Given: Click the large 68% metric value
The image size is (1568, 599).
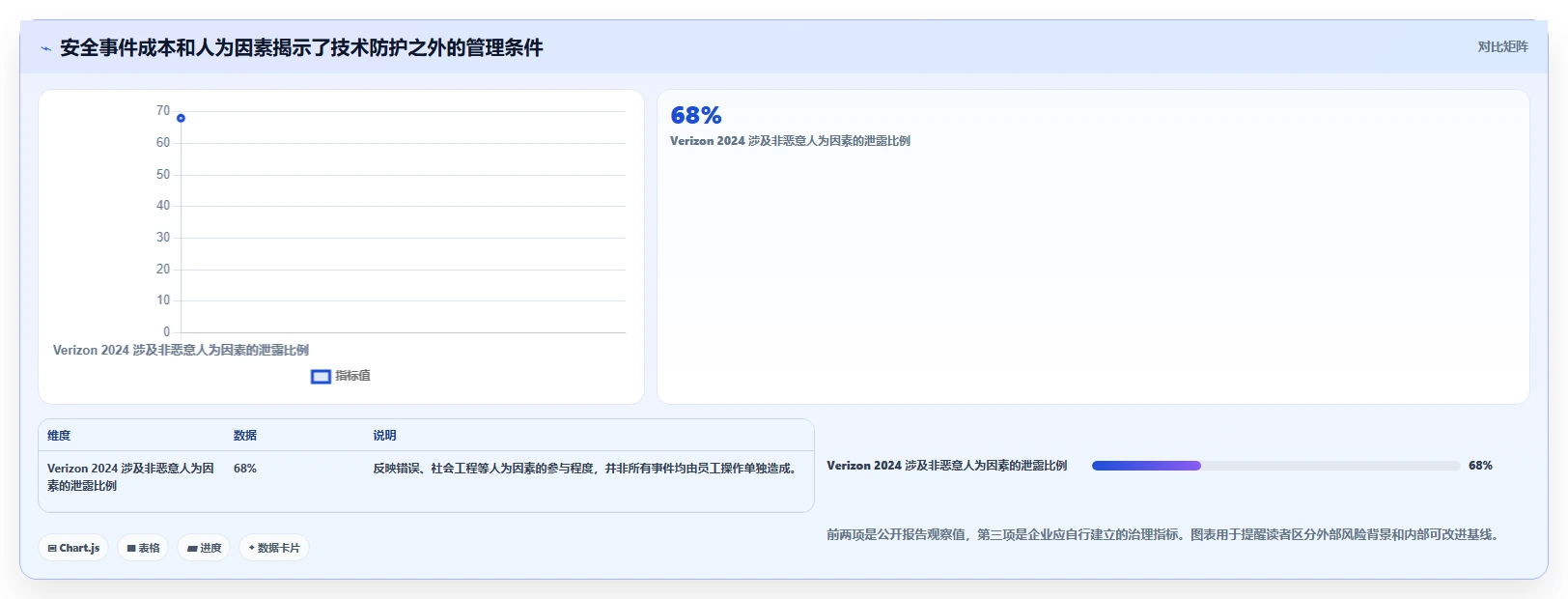Looking at the screenshot, I should point(696,116).
